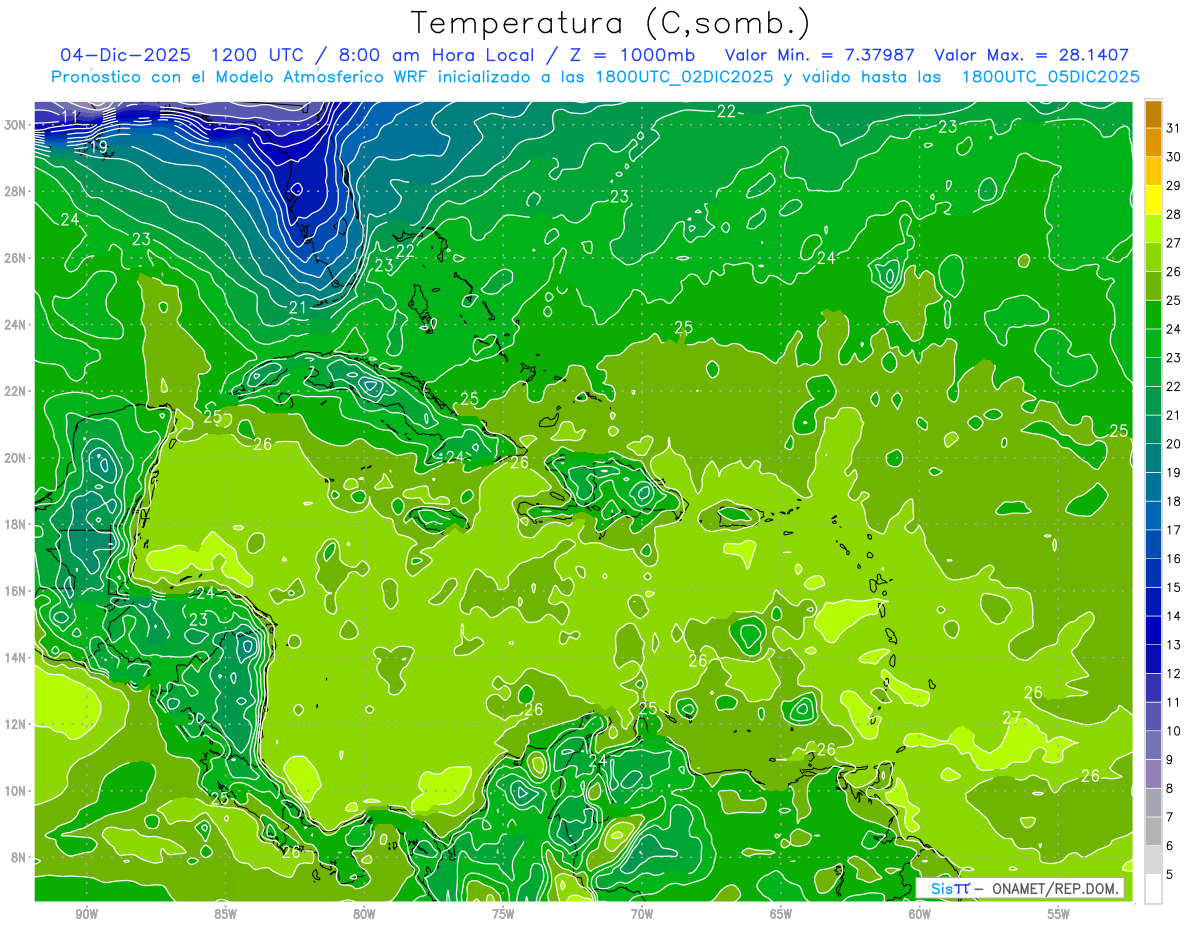Click the 1200 UTC time text

[258, 55]
